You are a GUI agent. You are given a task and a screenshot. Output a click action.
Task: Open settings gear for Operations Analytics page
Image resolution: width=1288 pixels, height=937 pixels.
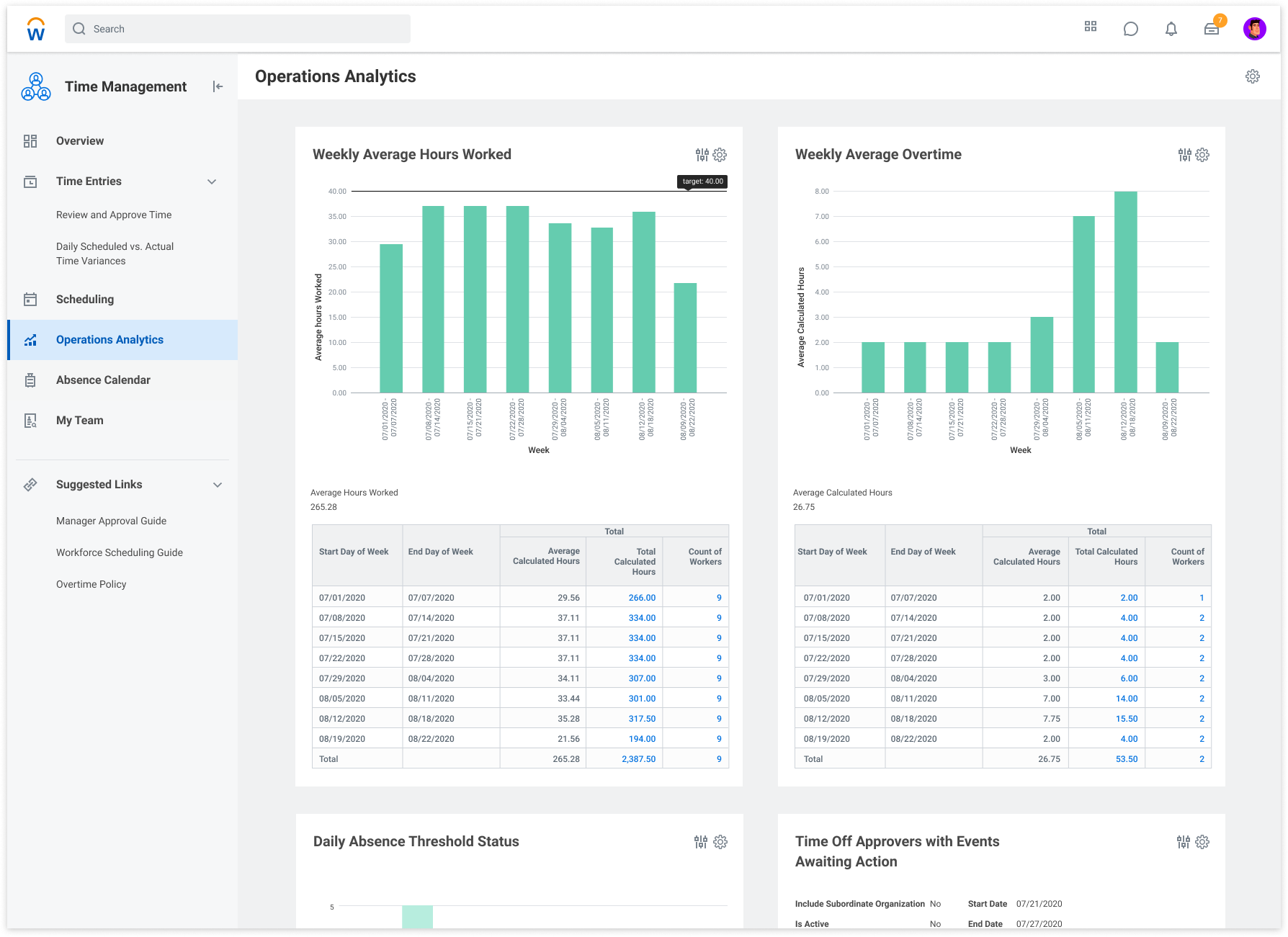pos(1252,76)
